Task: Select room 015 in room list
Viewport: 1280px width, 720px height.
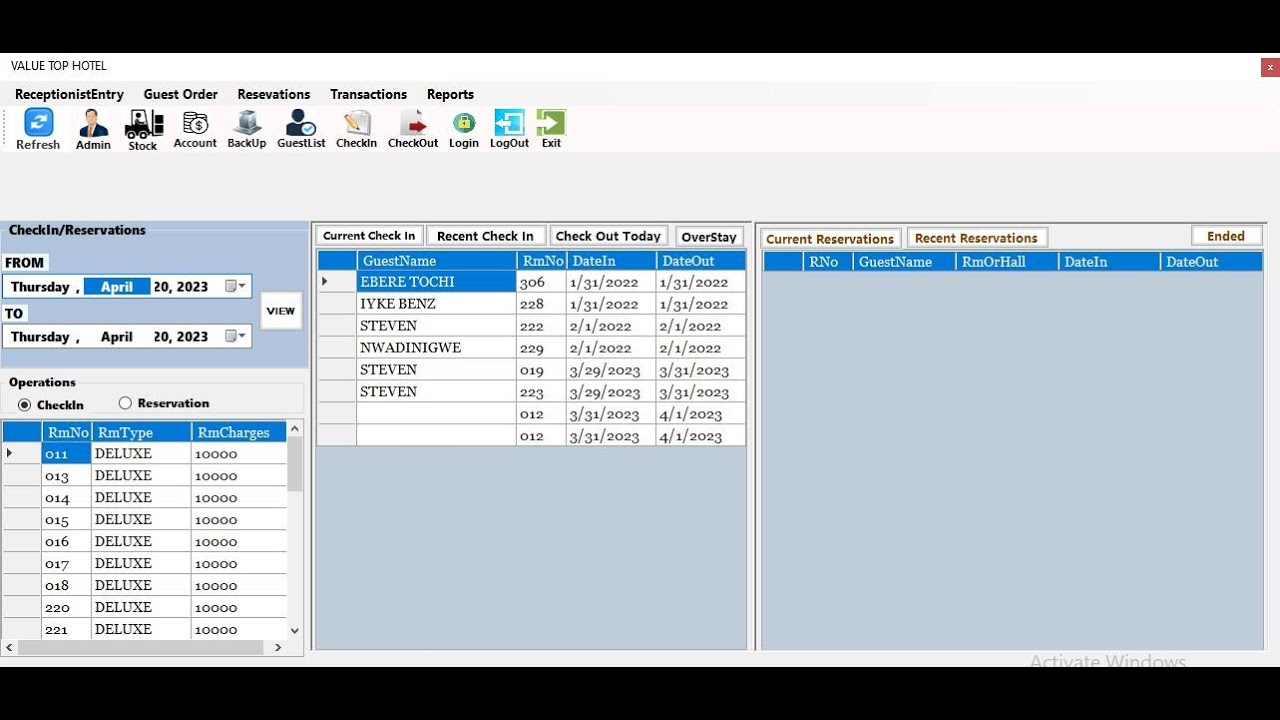Action: coord(145,520)
